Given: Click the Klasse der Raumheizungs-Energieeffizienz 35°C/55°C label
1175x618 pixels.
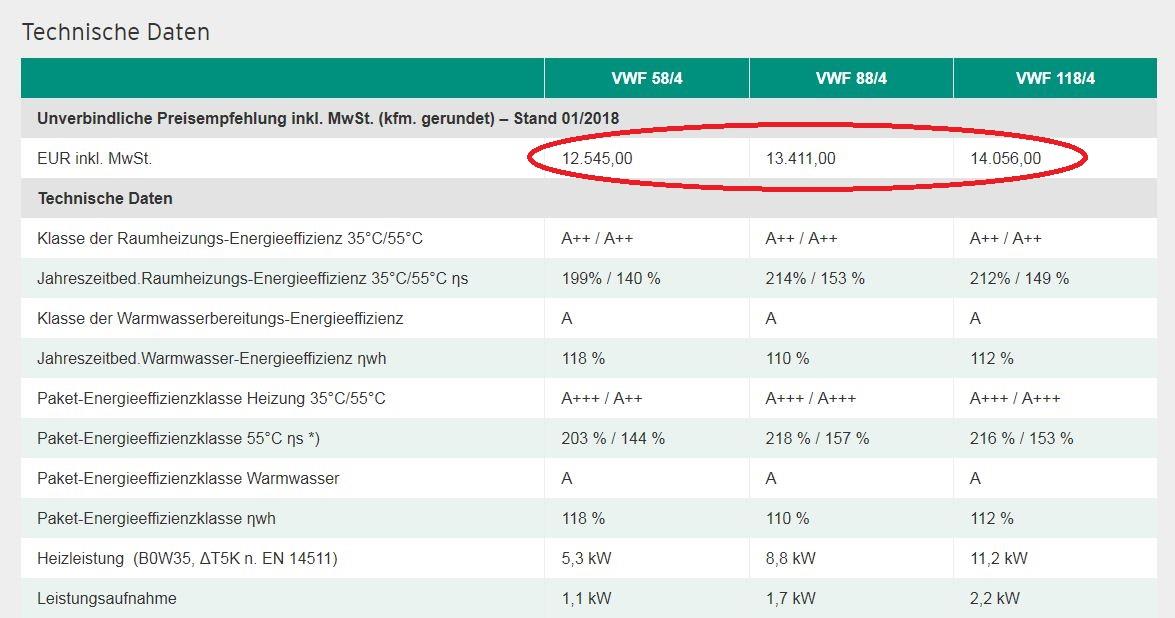Looking at the screenshot, I should [x=230, y=239].
